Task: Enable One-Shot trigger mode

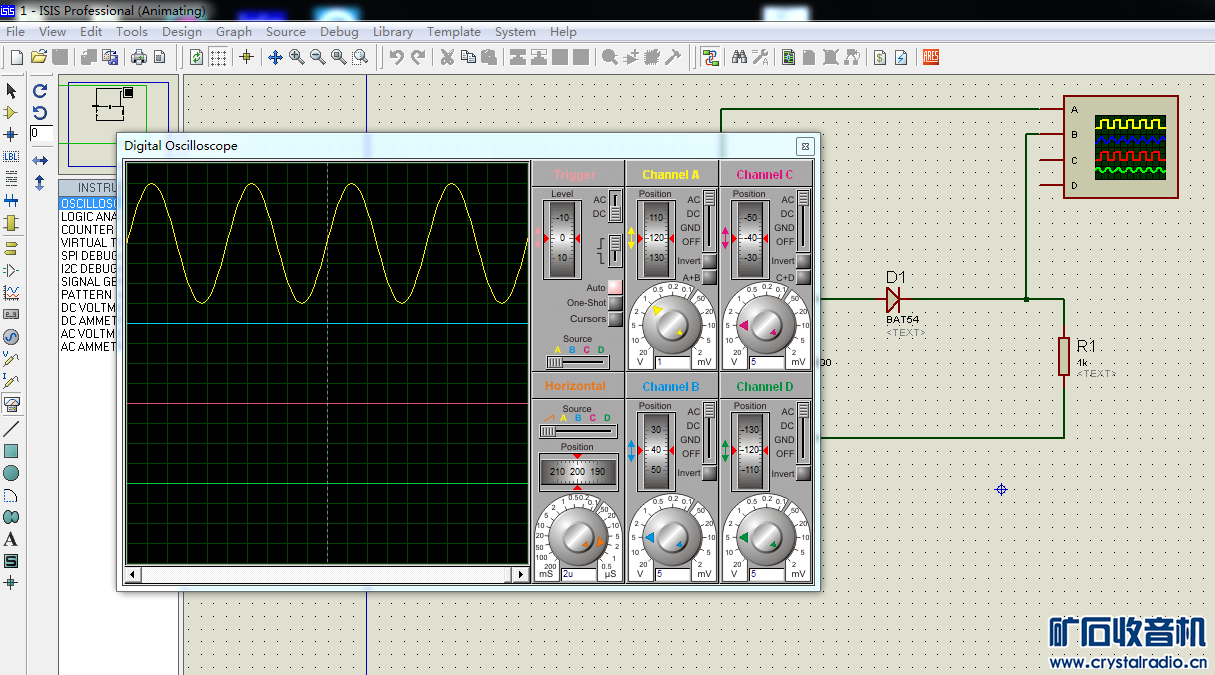Action: (615, 303)
